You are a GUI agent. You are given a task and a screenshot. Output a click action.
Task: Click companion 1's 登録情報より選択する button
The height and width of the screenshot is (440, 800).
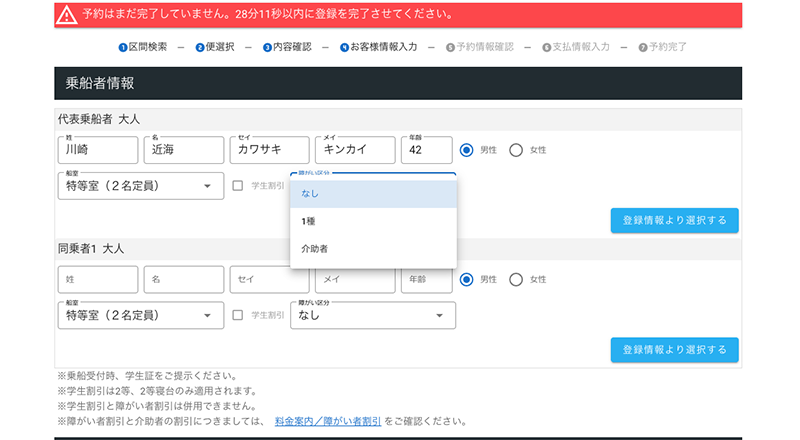click(674, 350)
